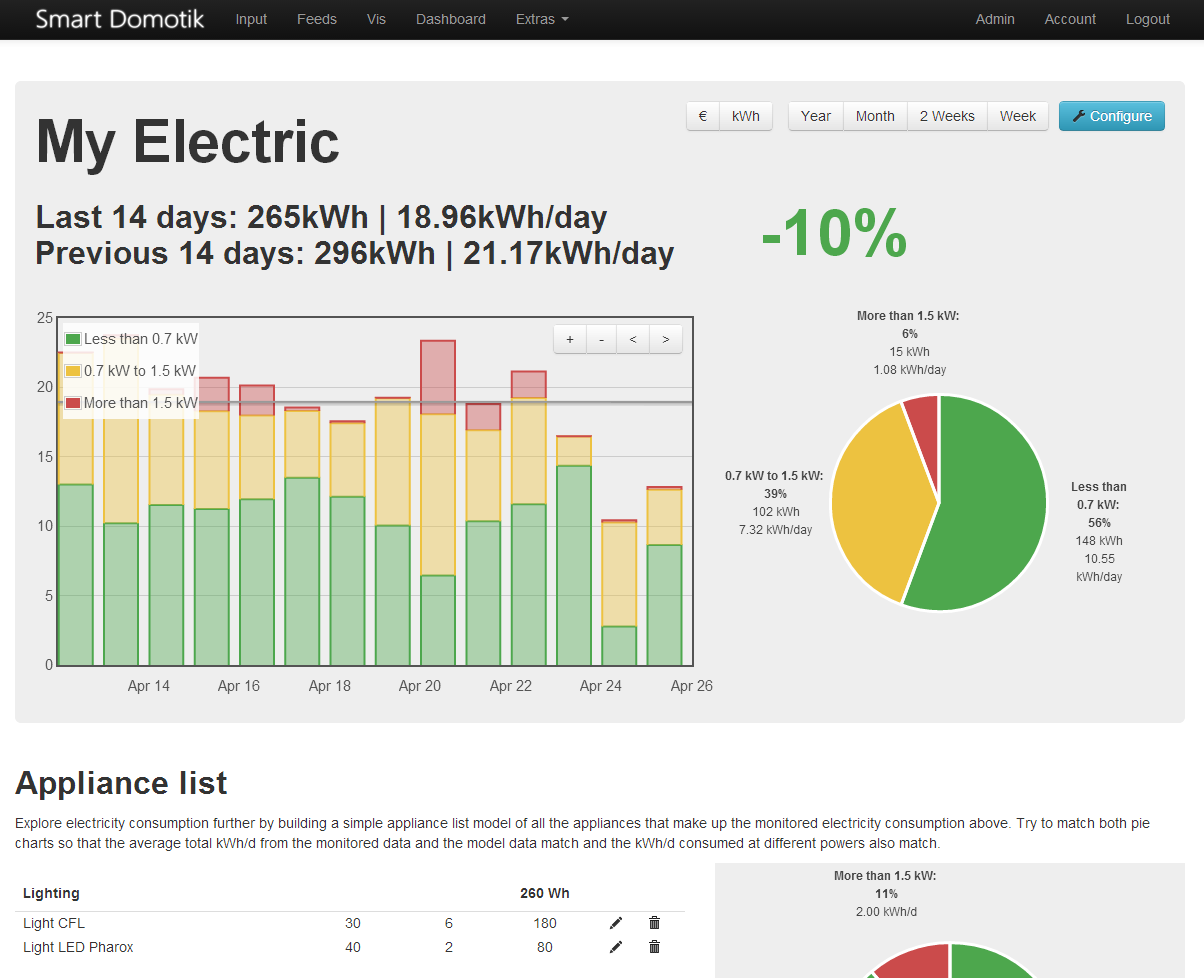Screen dimensions: 1204x978
Task: Open the Vis menu item
Action: [x=376, y=19]
